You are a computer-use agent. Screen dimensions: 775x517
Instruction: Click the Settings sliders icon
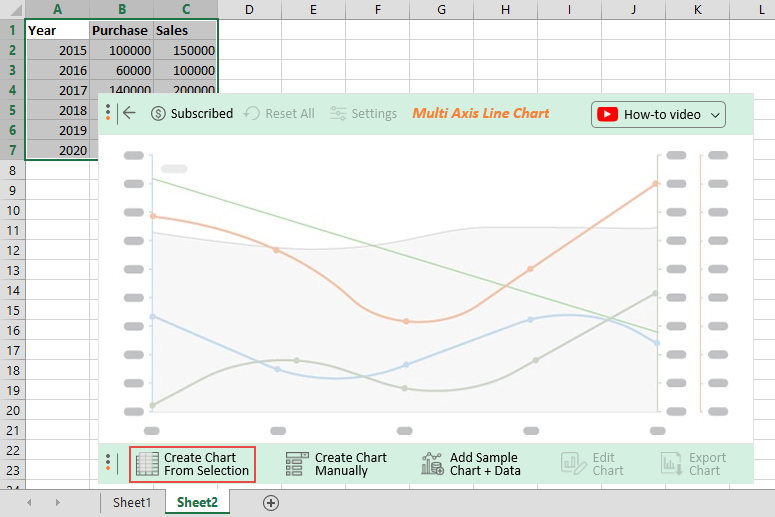coord(338,114)
